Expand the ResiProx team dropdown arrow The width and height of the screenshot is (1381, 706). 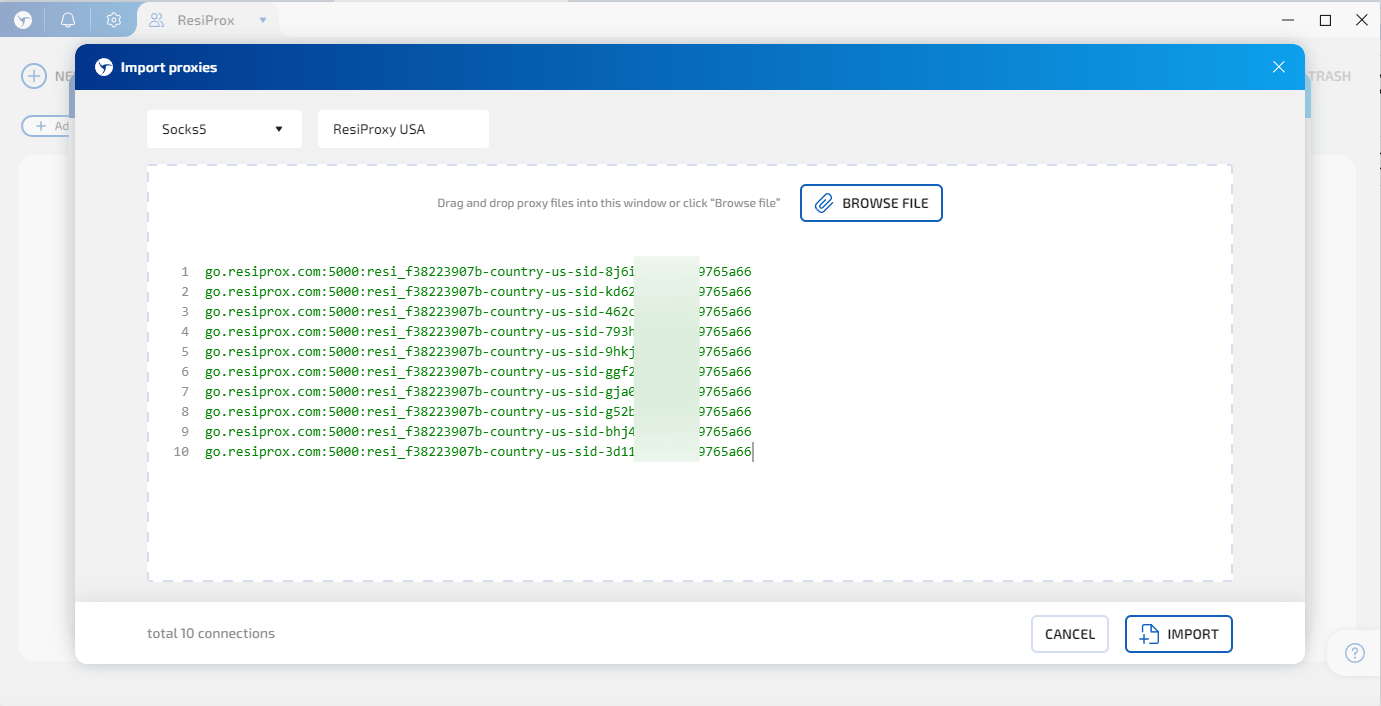click(262, 20)
